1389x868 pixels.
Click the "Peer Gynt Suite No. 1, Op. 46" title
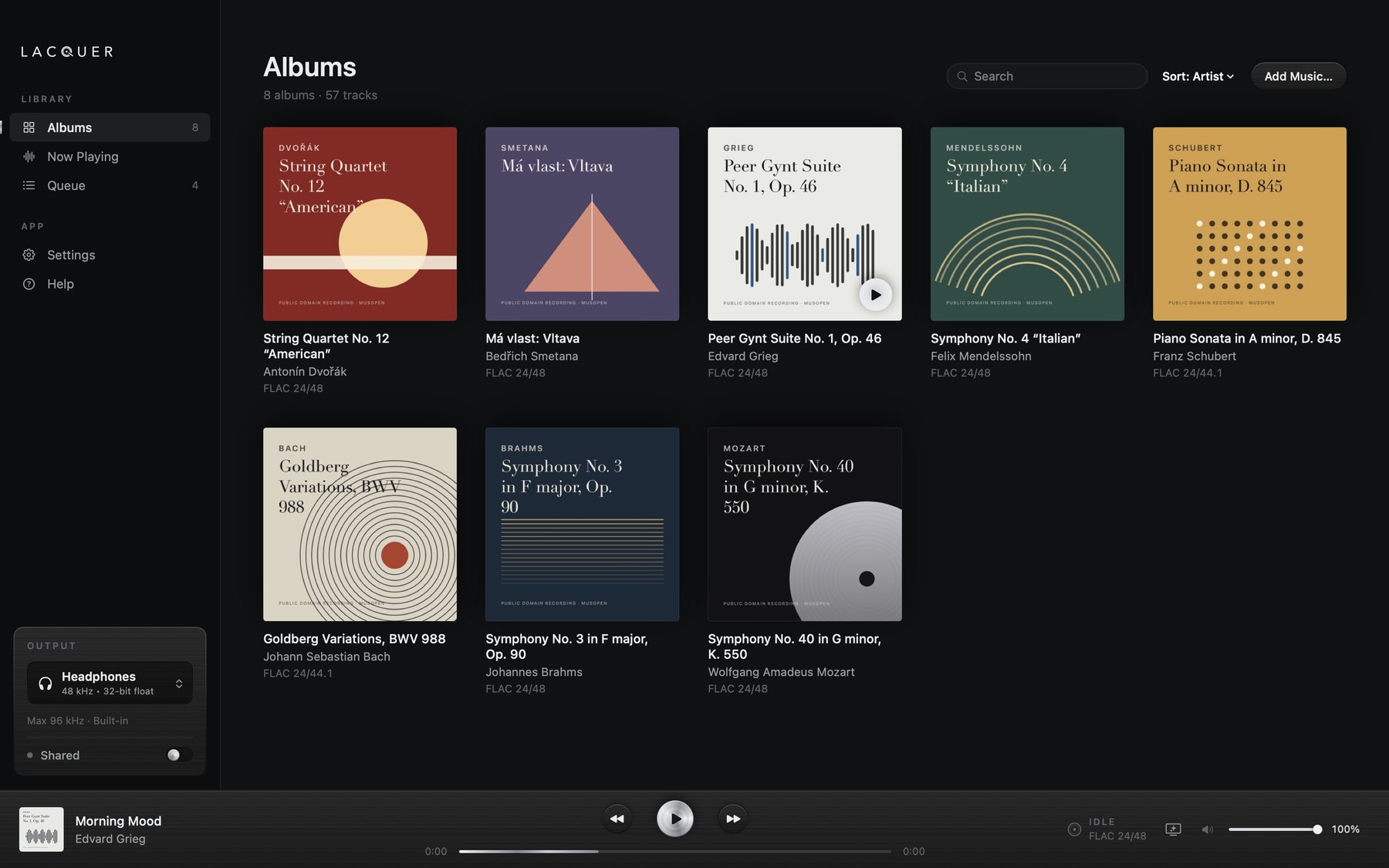(795, 338)
